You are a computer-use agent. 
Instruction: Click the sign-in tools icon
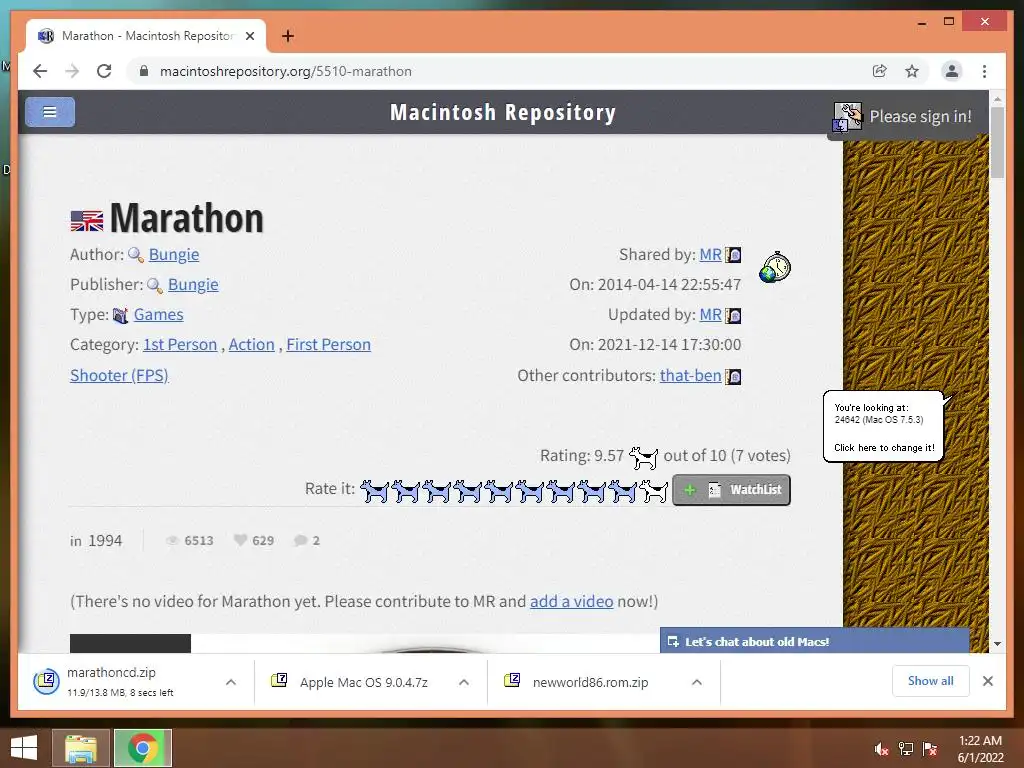pyautogui.click(x=848, y=117)
